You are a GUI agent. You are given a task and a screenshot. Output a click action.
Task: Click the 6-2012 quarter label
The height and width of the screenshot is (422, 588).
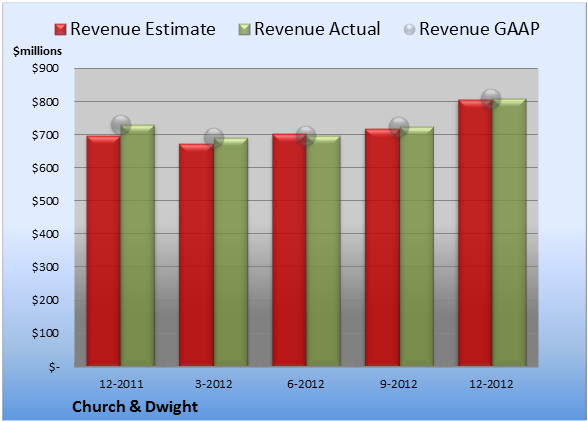[306, 384]
